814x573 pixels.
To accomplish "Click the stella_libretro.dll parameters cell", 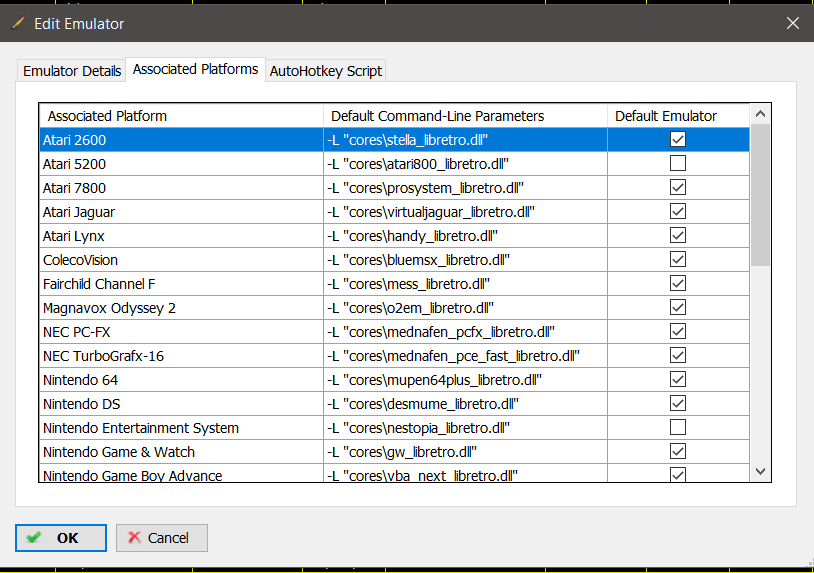I will click(465, 140).
